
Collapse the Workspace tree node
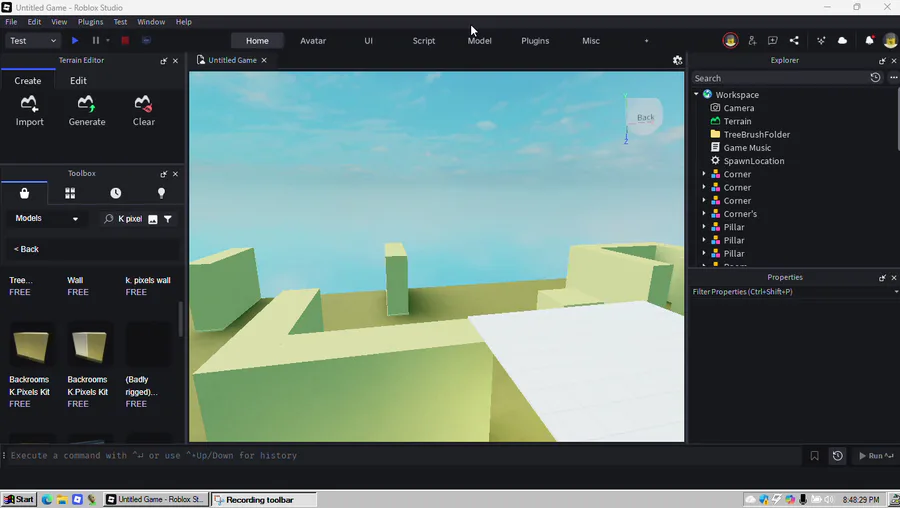[x=696, y=94]
